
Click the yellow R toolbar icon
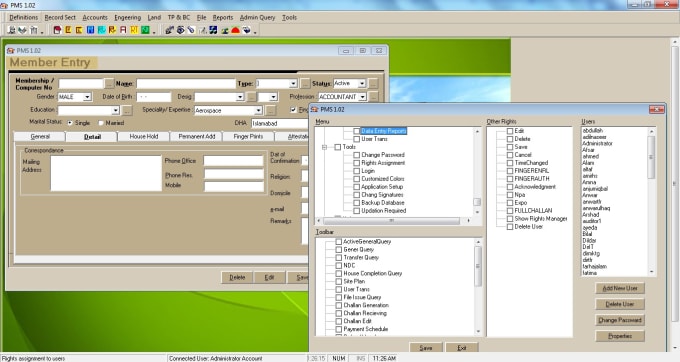pos(112,30)
